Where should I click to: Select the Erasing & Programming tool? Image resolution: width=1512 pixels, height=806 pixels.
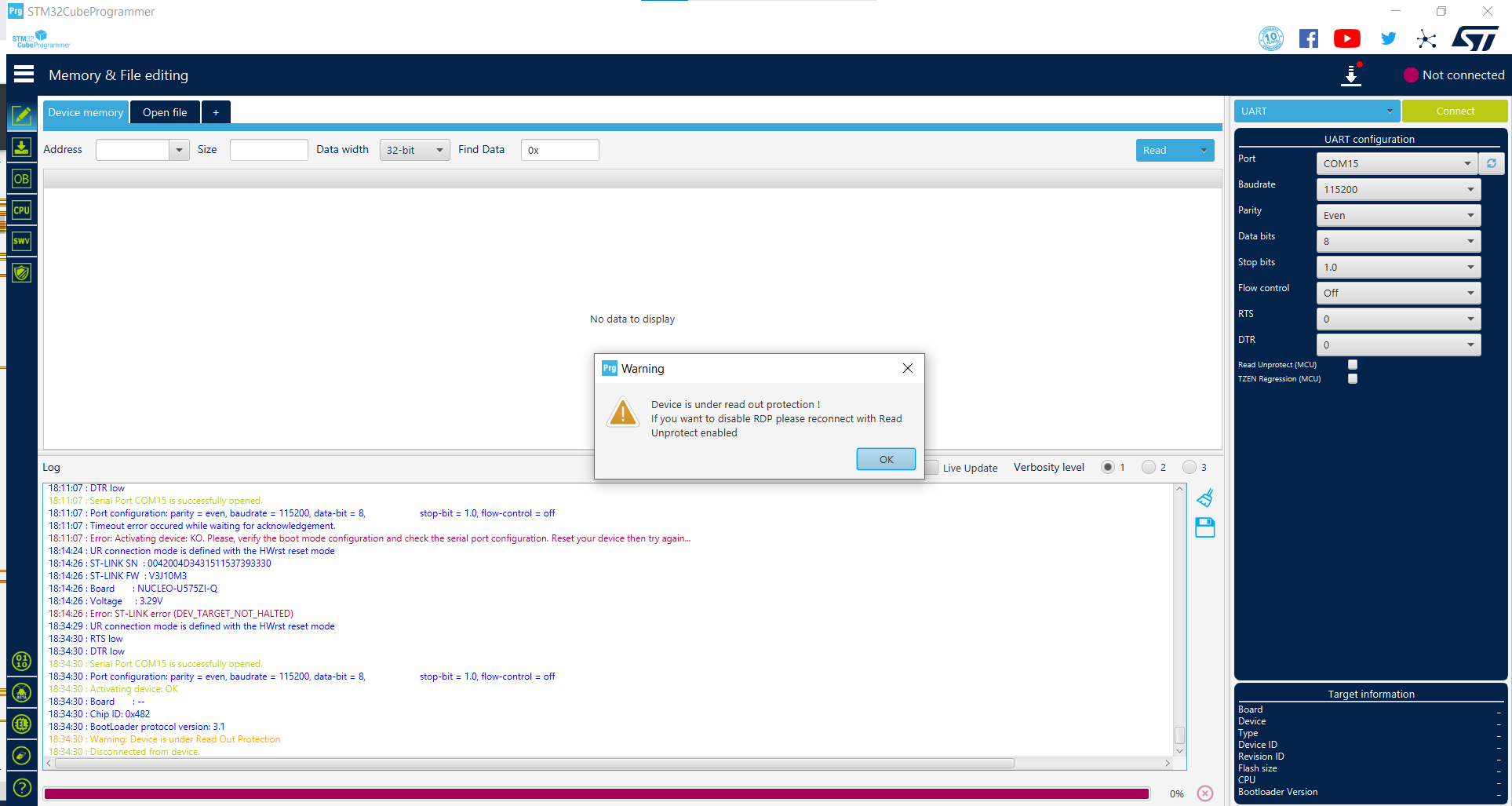pos(22,147)
